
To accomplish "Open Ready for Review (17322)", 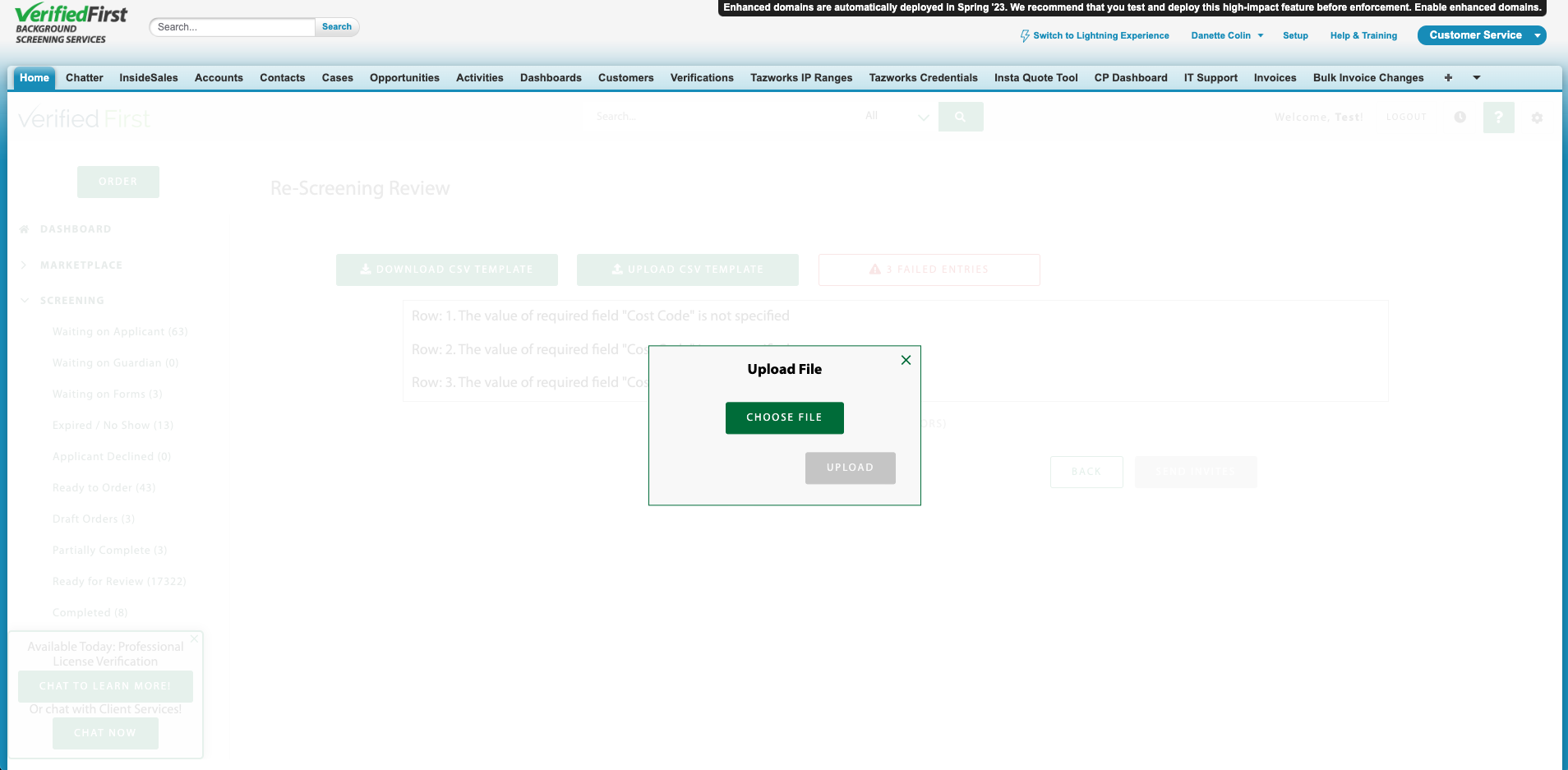I will click(119, 582).
